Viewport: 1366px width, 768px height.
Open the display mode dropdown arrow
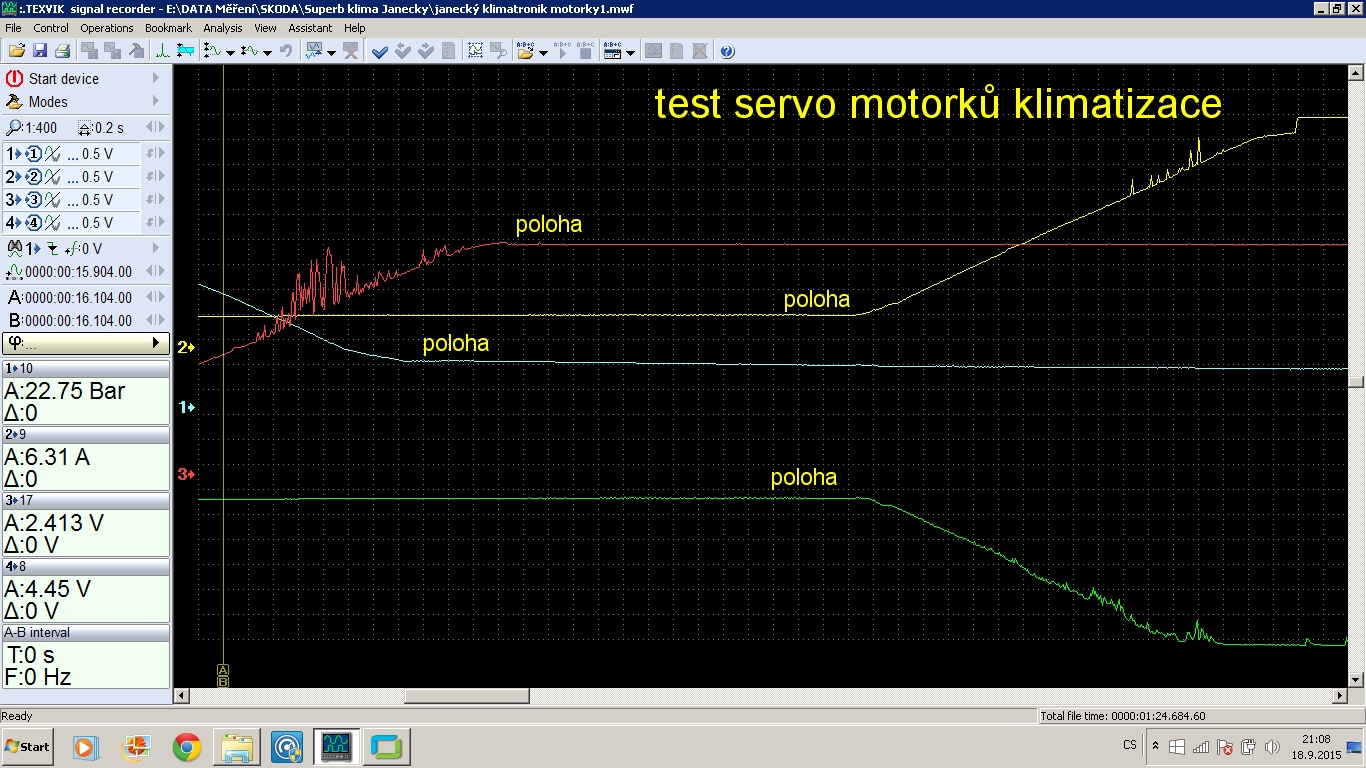click(331, 52)
